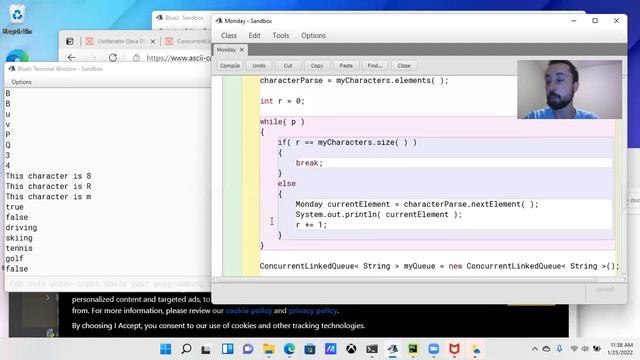The width and height of the screenshot is (640, 360).
Task: Open the cookie policy link
Action: click(249, 311)
